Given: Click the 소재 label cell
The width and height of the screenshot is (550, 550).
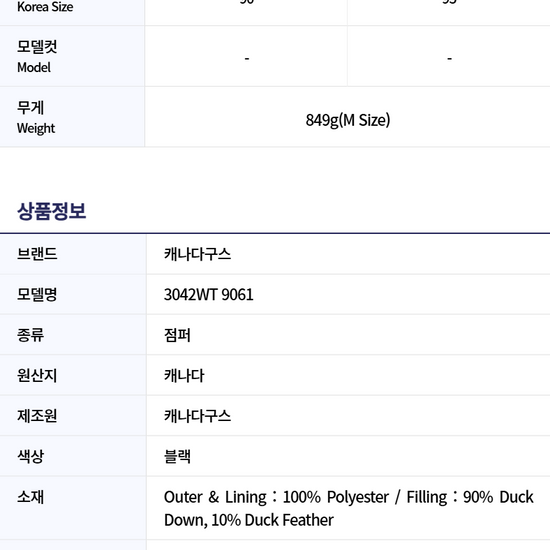Looking at the screenshot, I should coord(73,508).
